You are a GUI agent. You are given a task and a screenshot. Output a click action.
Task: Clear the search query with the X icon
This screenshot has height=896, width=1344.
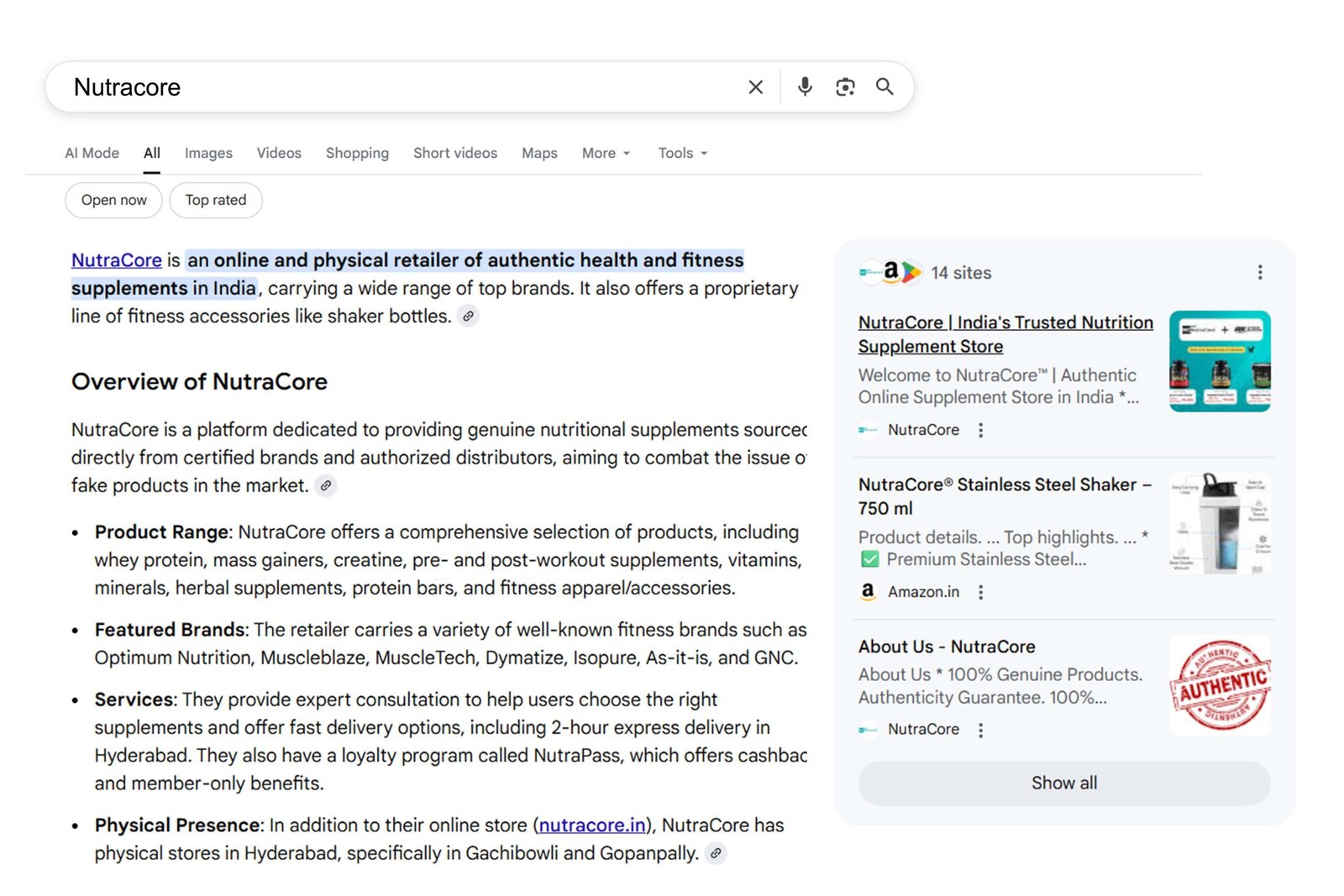(755, 86)
